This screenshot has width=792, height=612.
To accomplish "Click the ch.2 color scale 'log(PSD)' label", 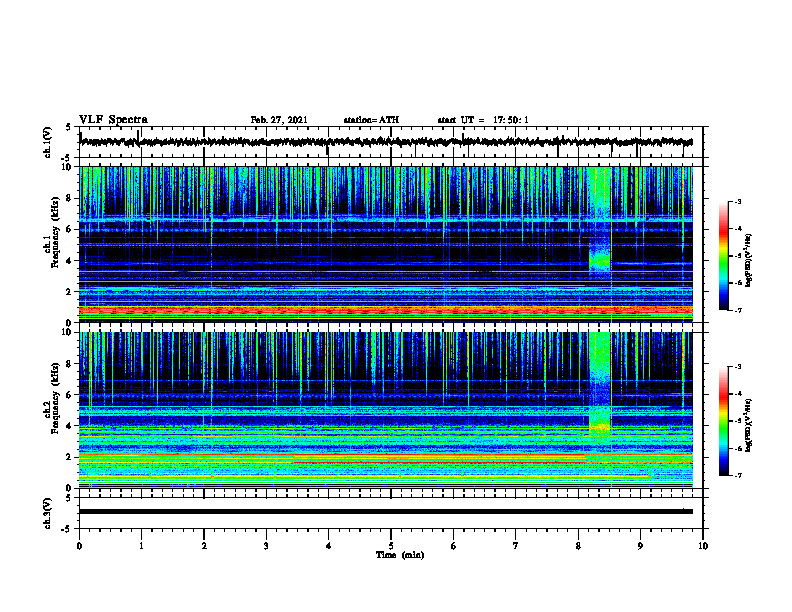I will click(x=749, y=425).
